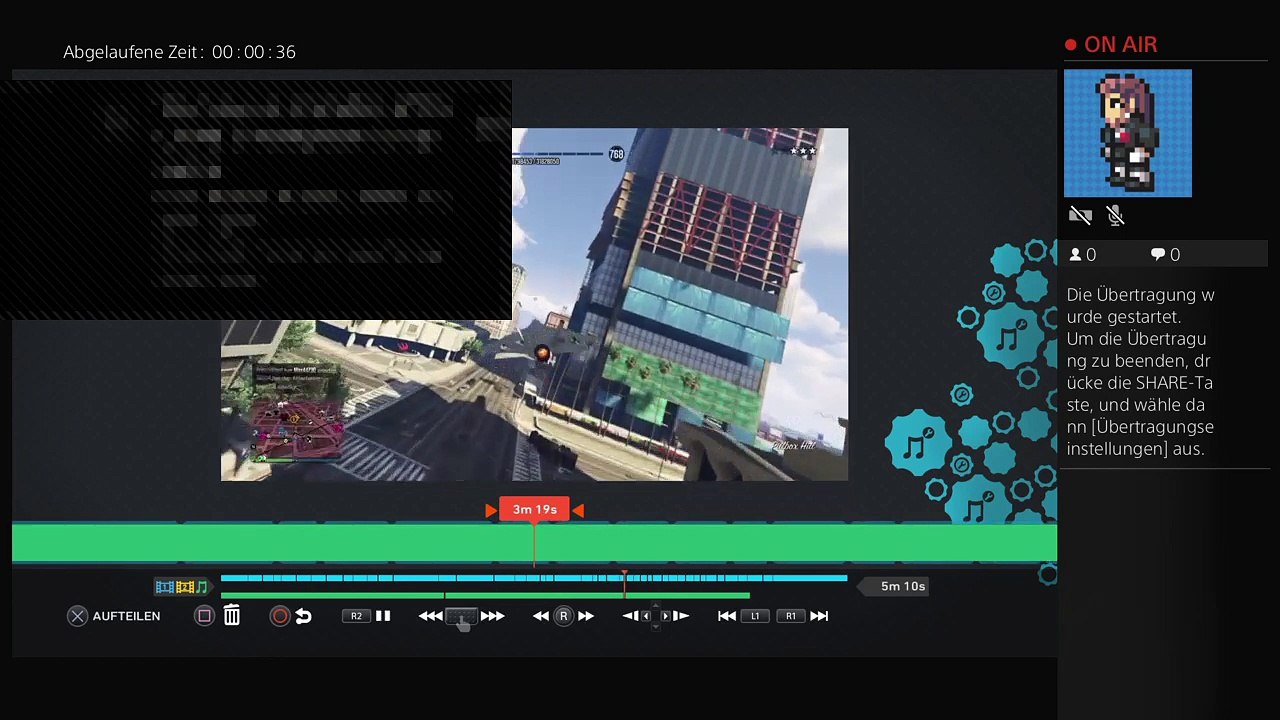Undo using the curved arrow icon

303,616
